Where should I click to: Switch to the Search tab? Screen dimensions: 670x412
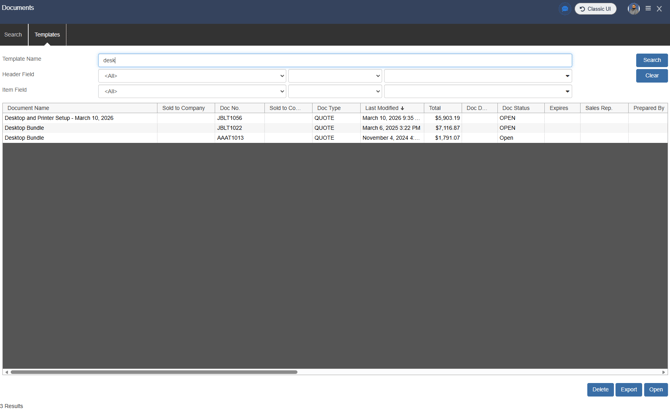coord(13,35)
